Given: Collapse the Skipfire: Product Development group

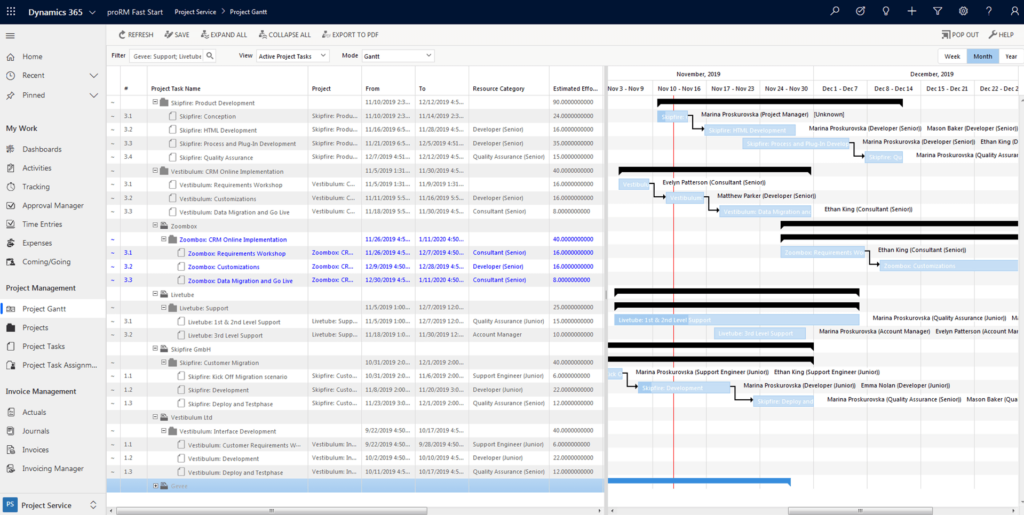Looking at the screenshot, I should pyautogui.click(x=155, y=102).
